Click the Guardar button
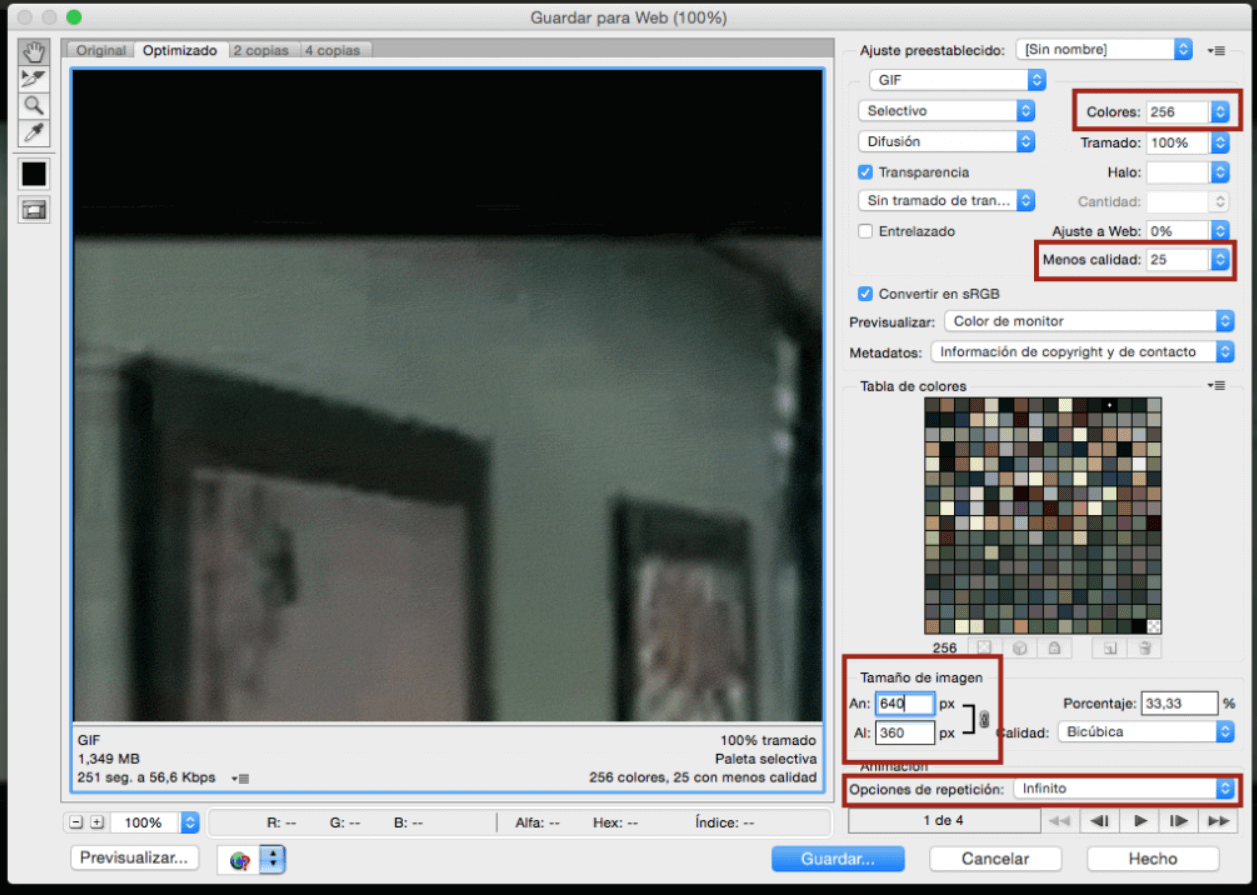This screenshot has width=1257, height=895. tap(838, 858)
